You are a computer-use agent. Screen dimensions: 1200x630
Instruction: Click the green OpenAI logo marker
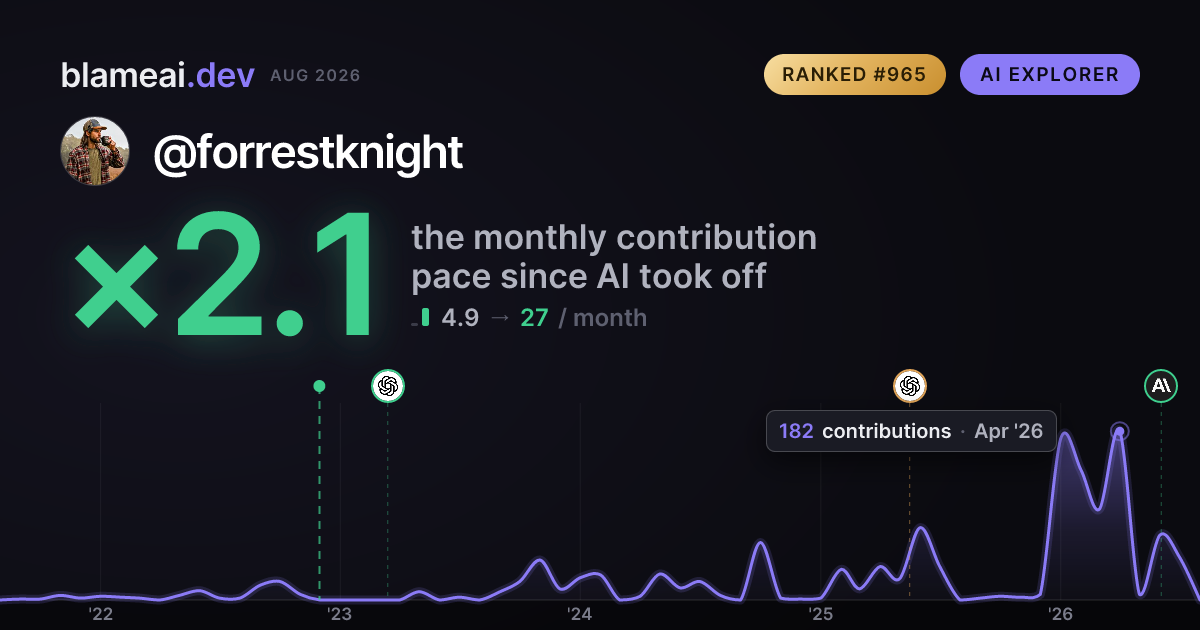coord(388,386)
